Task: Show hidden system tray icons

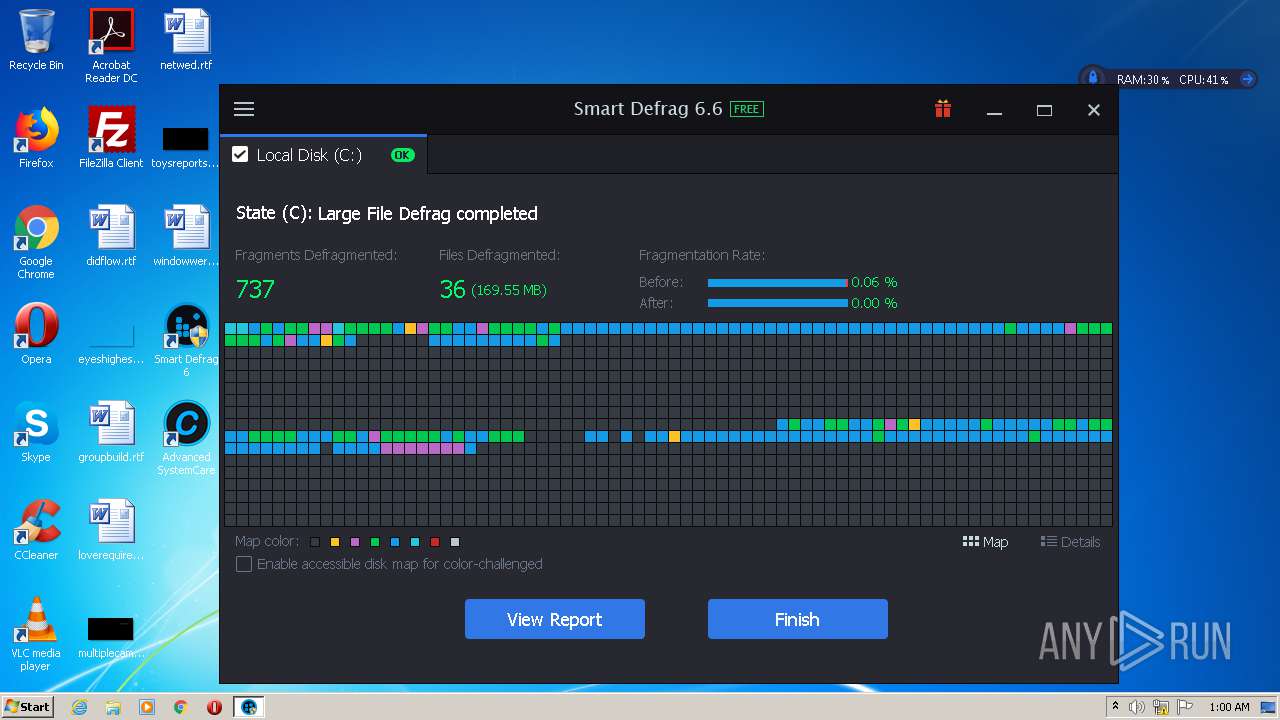Action: coord(1116,707)
